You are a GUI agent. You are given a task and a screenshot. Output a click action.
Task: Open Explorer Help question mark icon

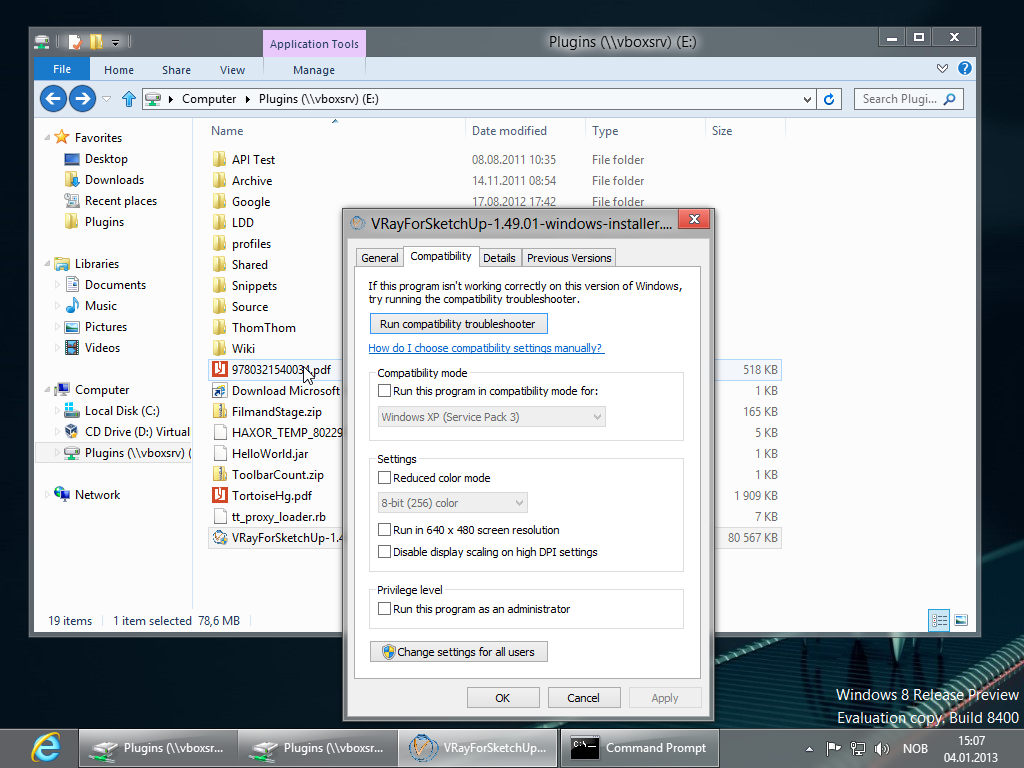pyautogui.click(x=965, y=69)
